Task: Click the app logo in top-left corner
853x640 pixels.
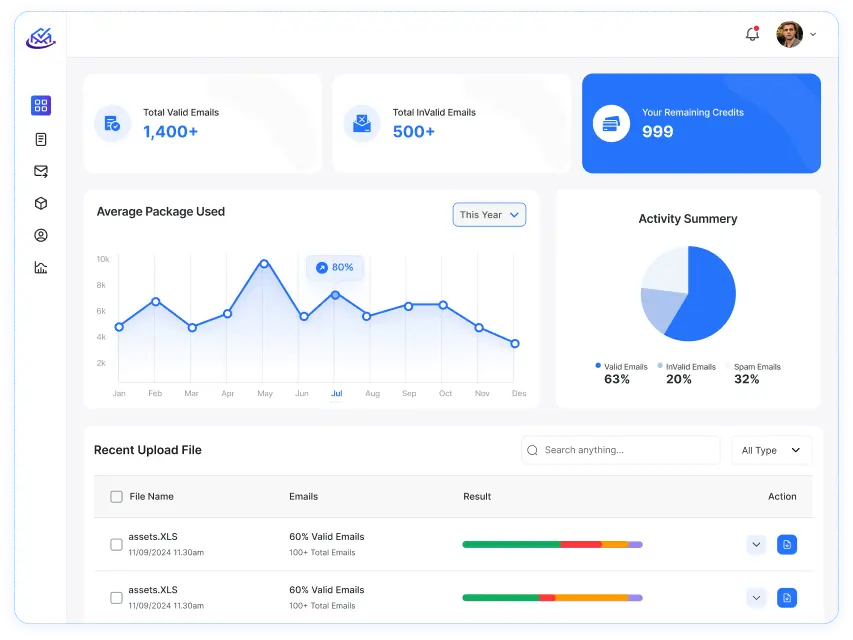Action: [x=41, y=38]
